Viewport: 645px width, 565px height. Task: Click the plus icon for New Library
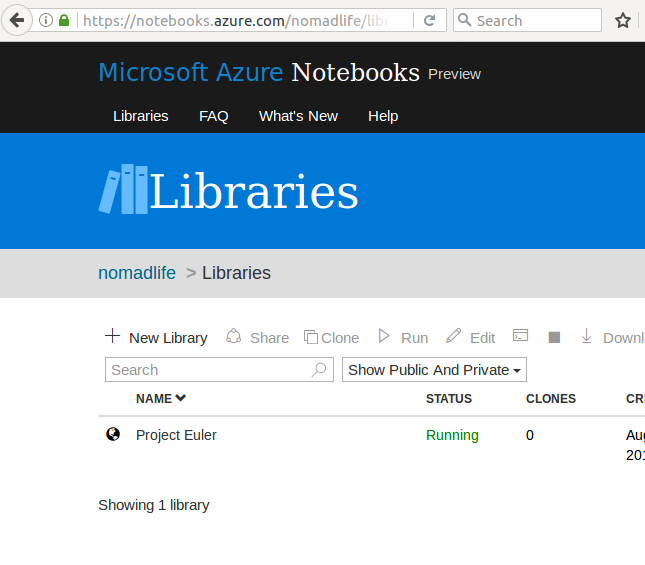[112, 336]
